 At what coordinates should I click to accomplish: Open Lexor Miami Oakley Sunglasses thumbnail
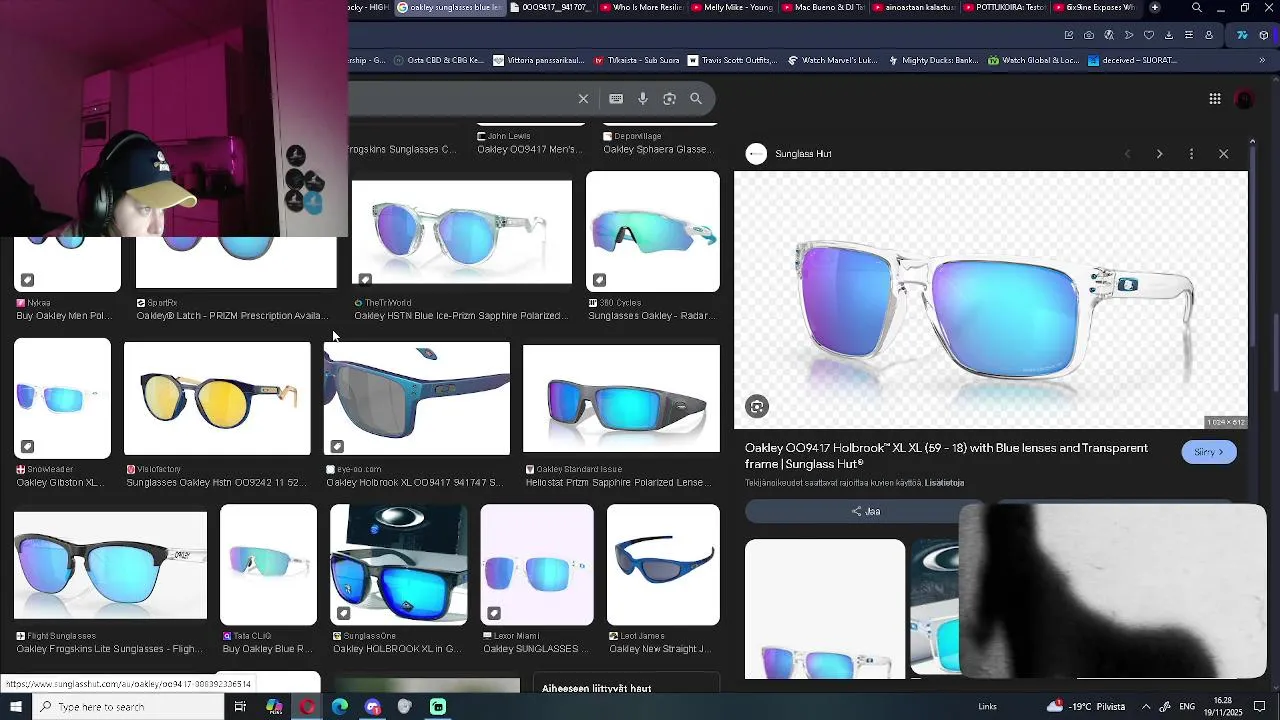point(537,565)
